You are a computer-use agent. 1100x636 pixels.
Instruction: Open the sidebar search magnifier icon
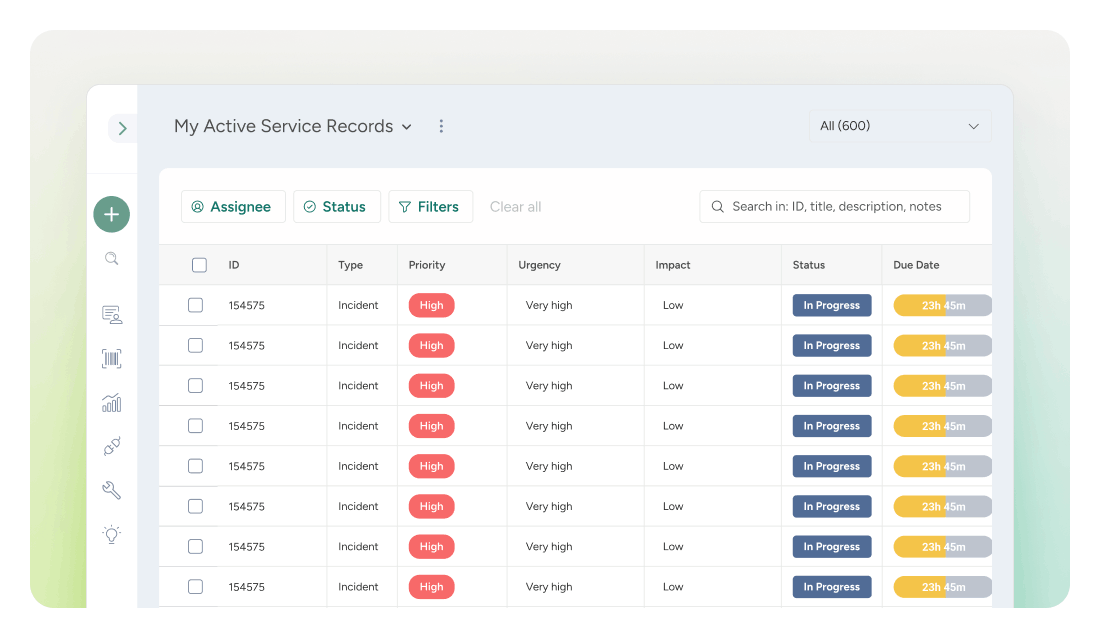point(112,259)
